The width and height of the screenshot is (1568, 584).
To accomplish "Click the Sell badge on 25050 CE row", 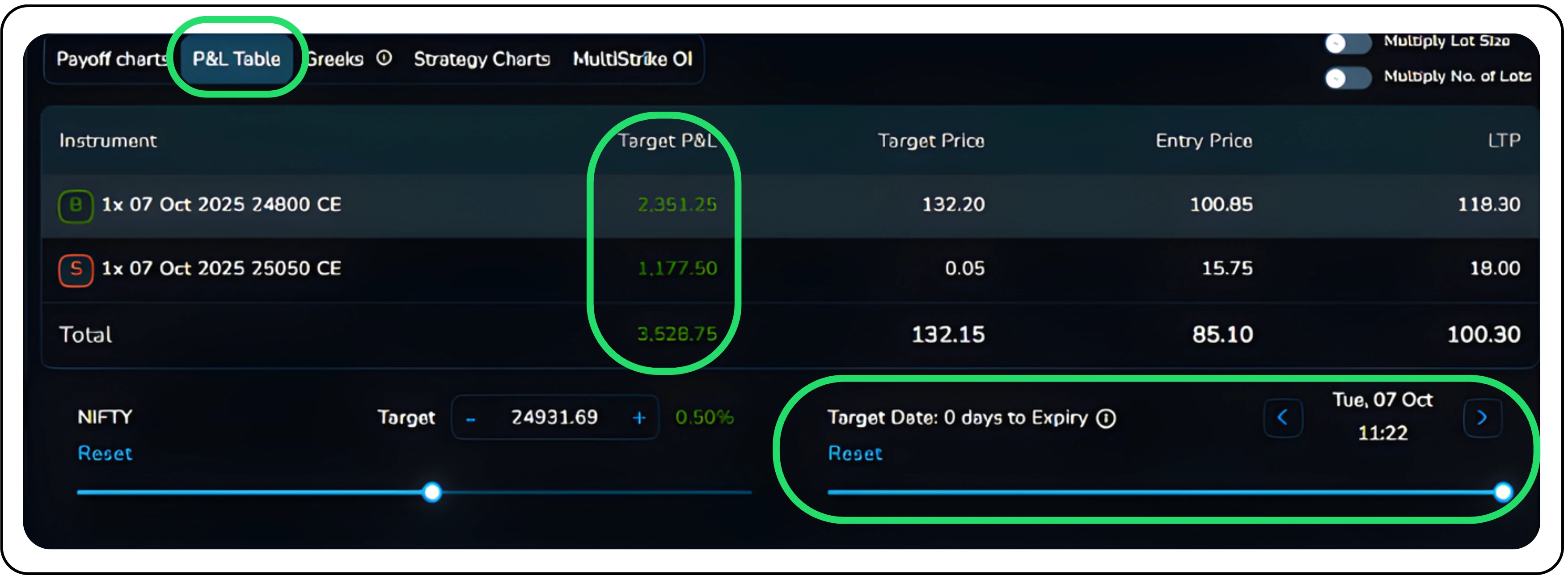I will (x=76, y=269).
